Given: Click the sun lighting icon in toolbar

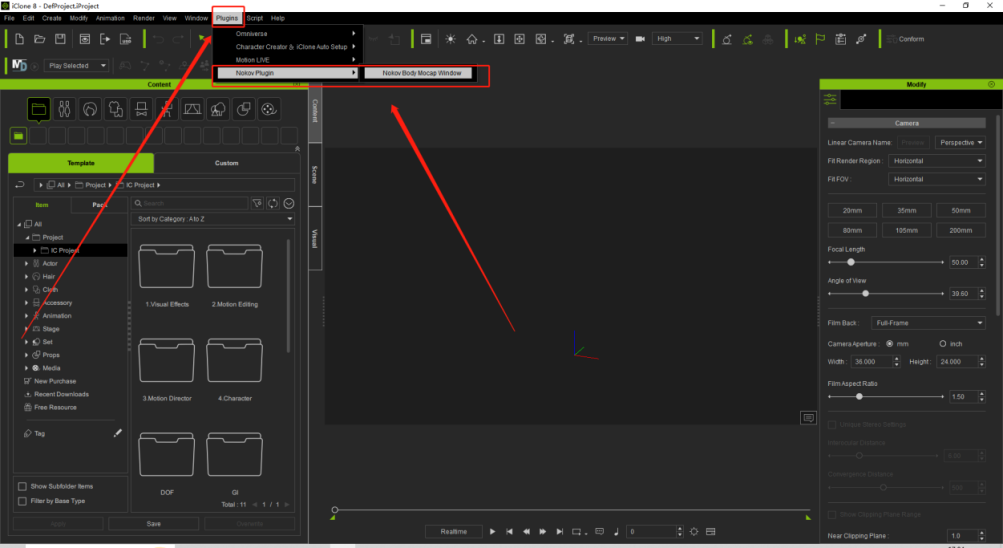Looking at the screenshot, I should [450, 39].
